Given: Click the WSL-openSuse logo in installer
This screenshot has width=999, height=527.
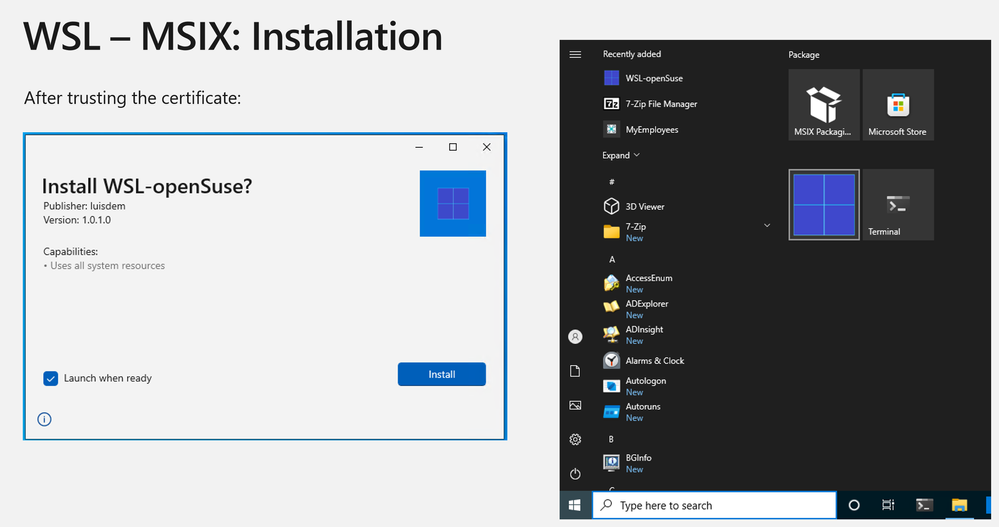Looking at the screenshot, I should click(453, 203).
